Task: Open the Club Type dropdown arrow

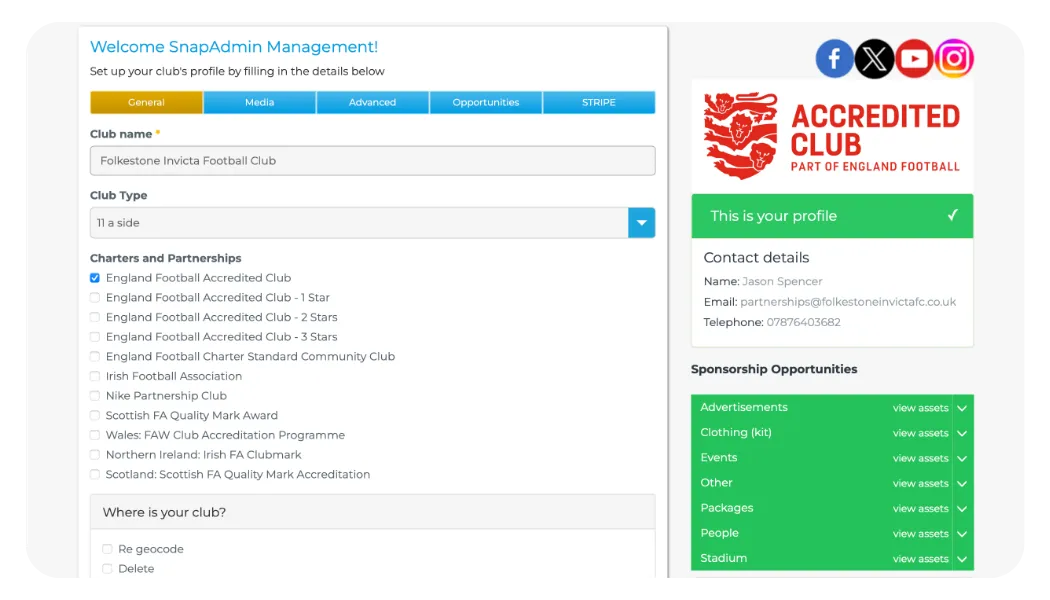Action: tap(641, 223)
